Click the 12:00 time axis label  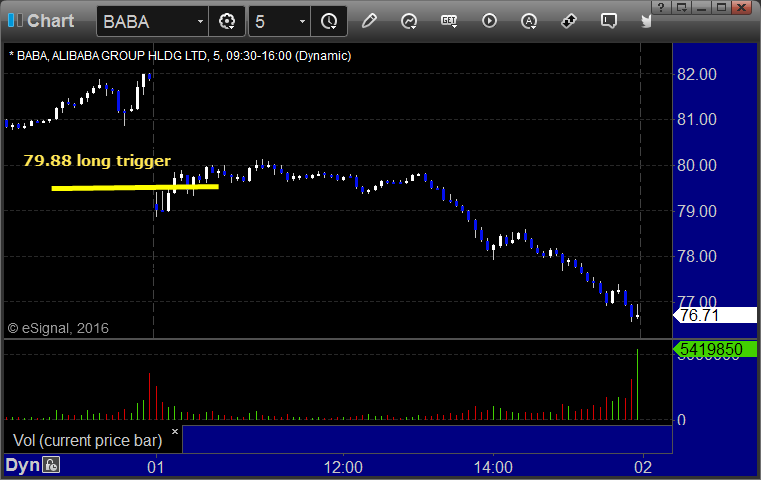[343, 467]
